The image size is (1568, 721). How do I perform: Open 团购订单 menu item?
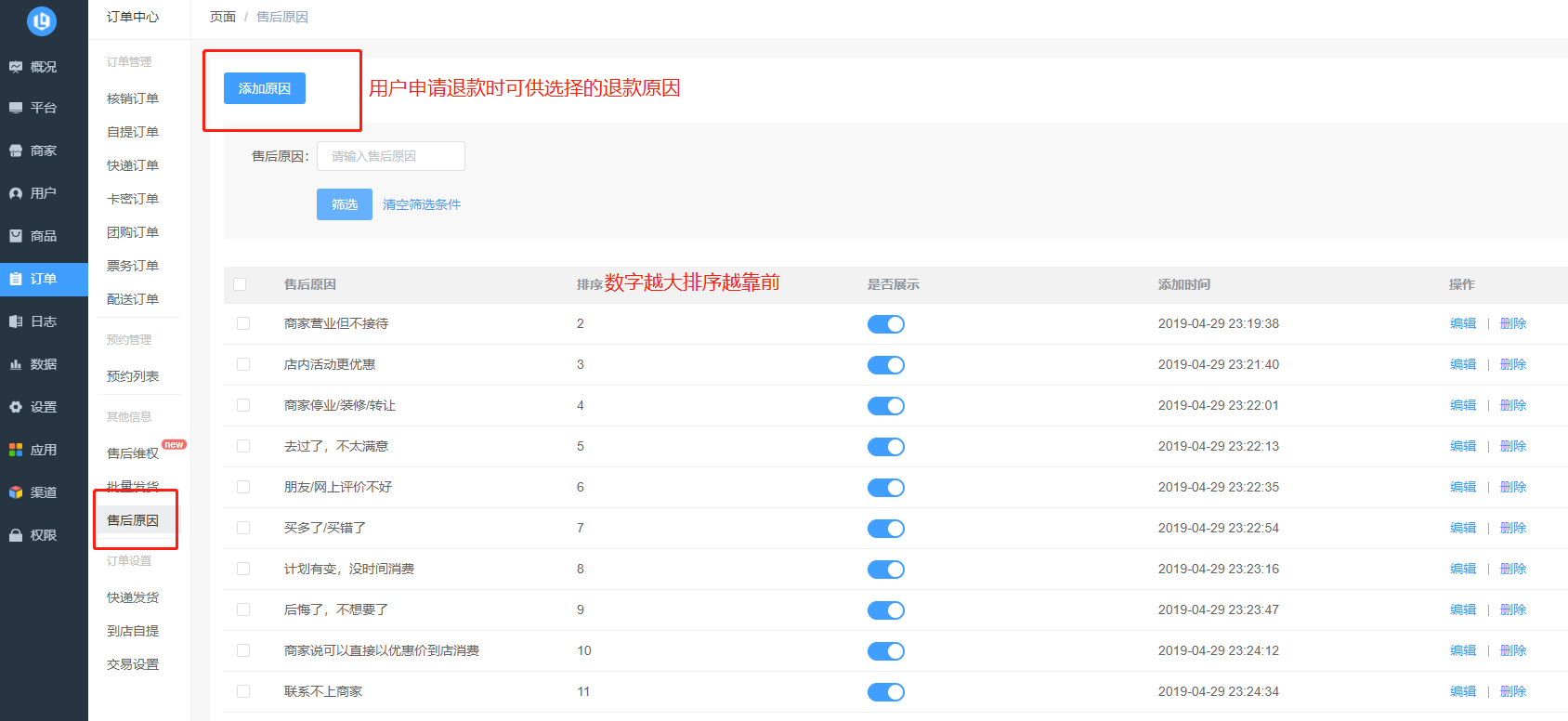point(133,232)
